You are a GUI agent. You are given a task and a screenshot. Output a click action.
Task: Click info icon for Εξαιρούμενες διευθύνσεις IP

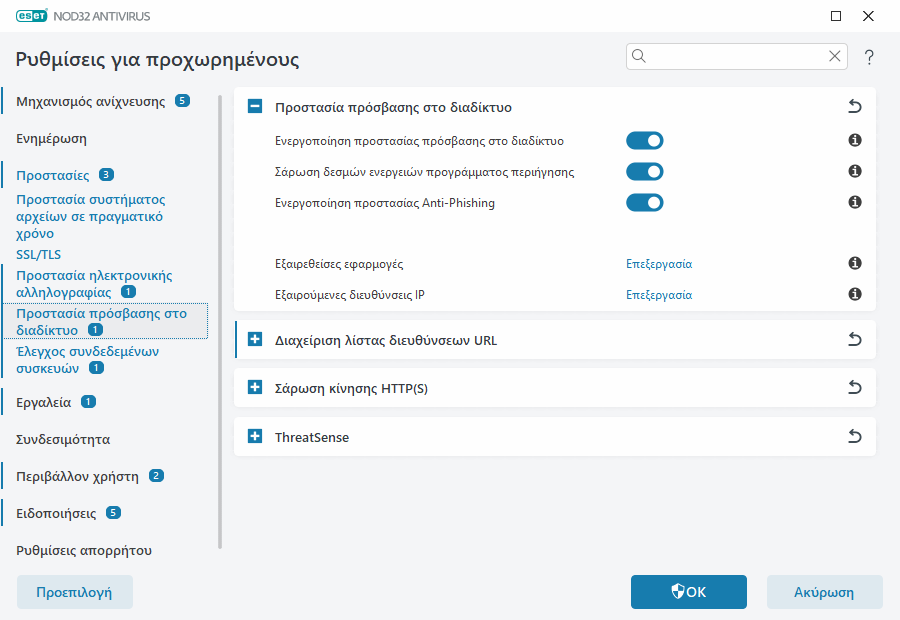pos(855,295)
